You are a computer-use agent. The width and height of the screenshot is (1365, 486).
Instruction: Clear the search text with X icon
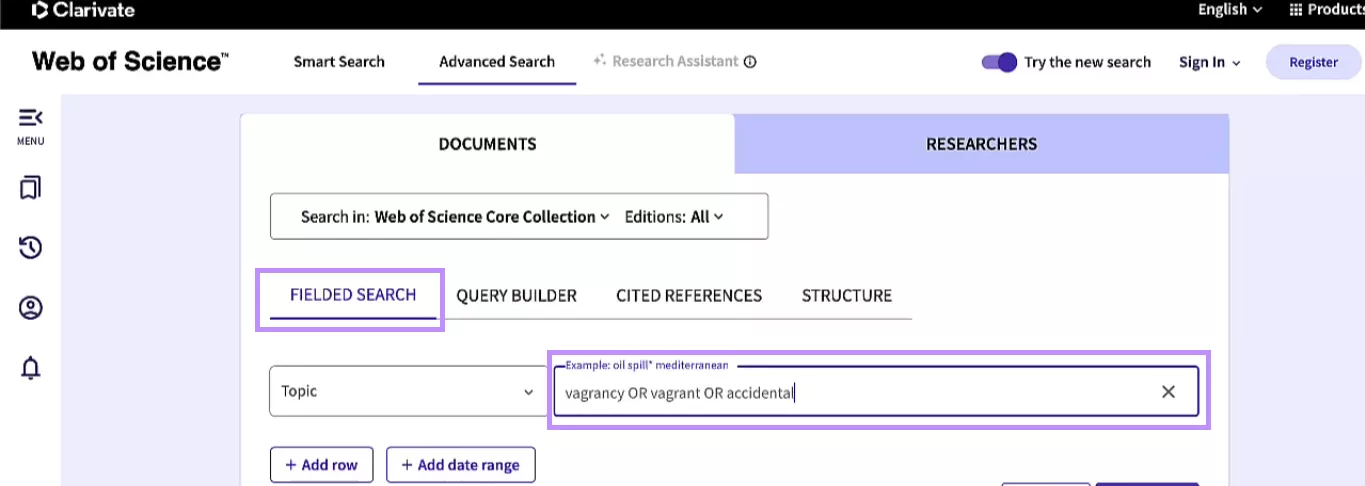tap(1168, 392)
